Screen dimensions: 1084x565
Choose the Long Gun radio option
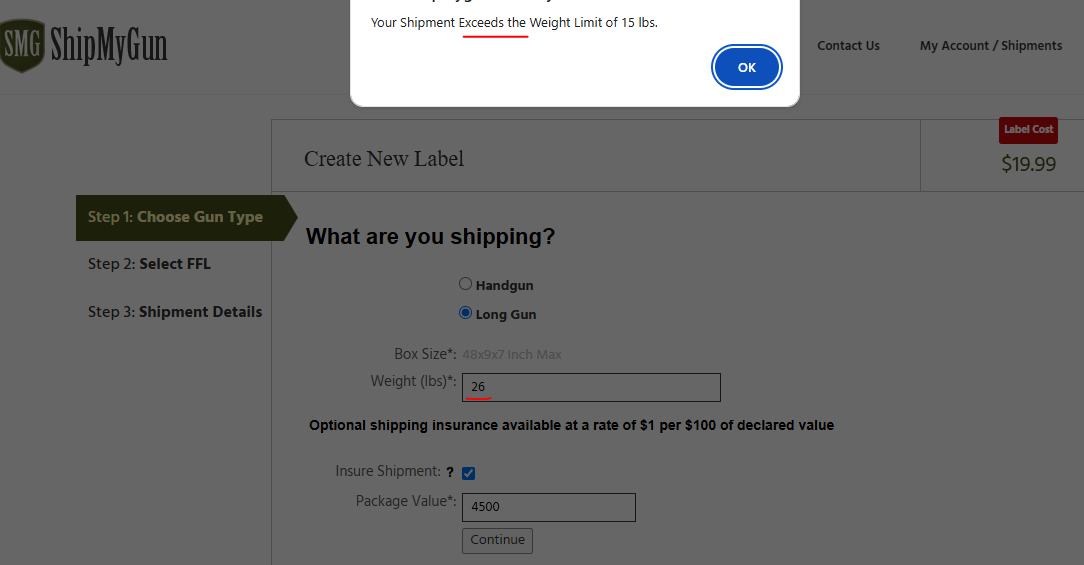[x=466, y=313]
